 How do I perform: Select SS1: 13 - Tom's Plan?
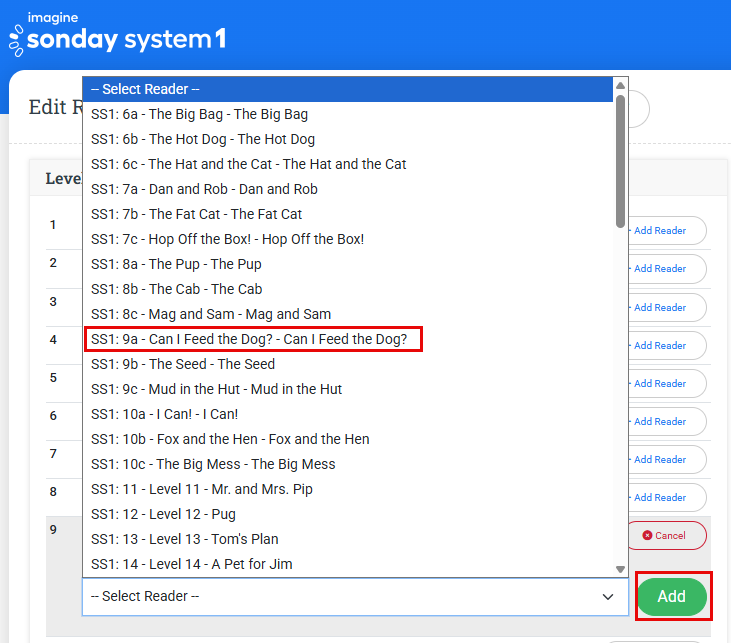pyautogui.click(x=348, y=539)
